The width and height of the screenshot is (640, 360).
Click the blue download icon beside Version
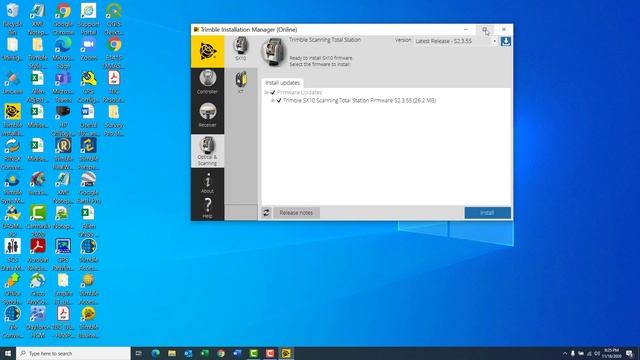tap(506, 41)
